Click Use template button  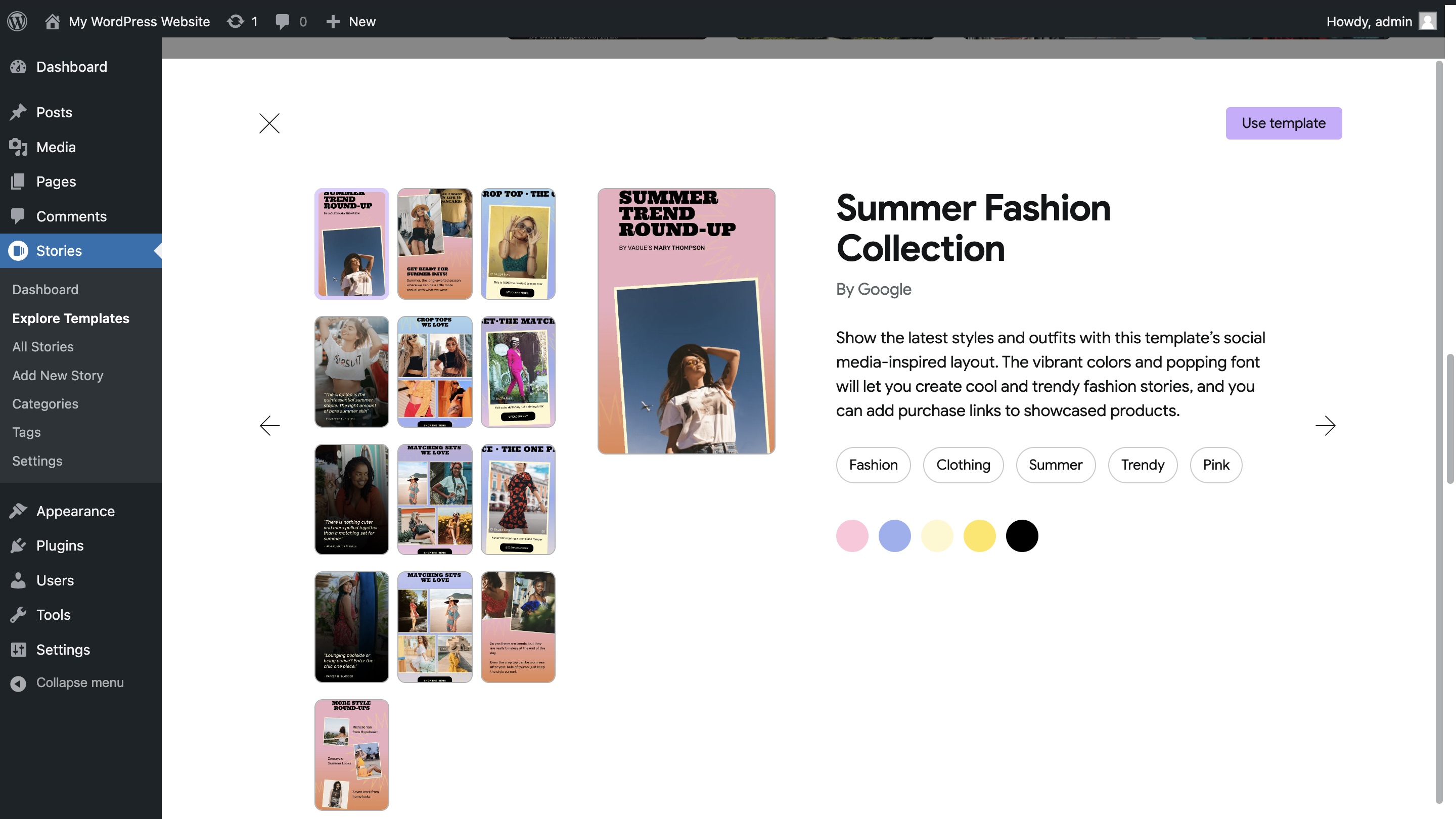click(1284, 123)
